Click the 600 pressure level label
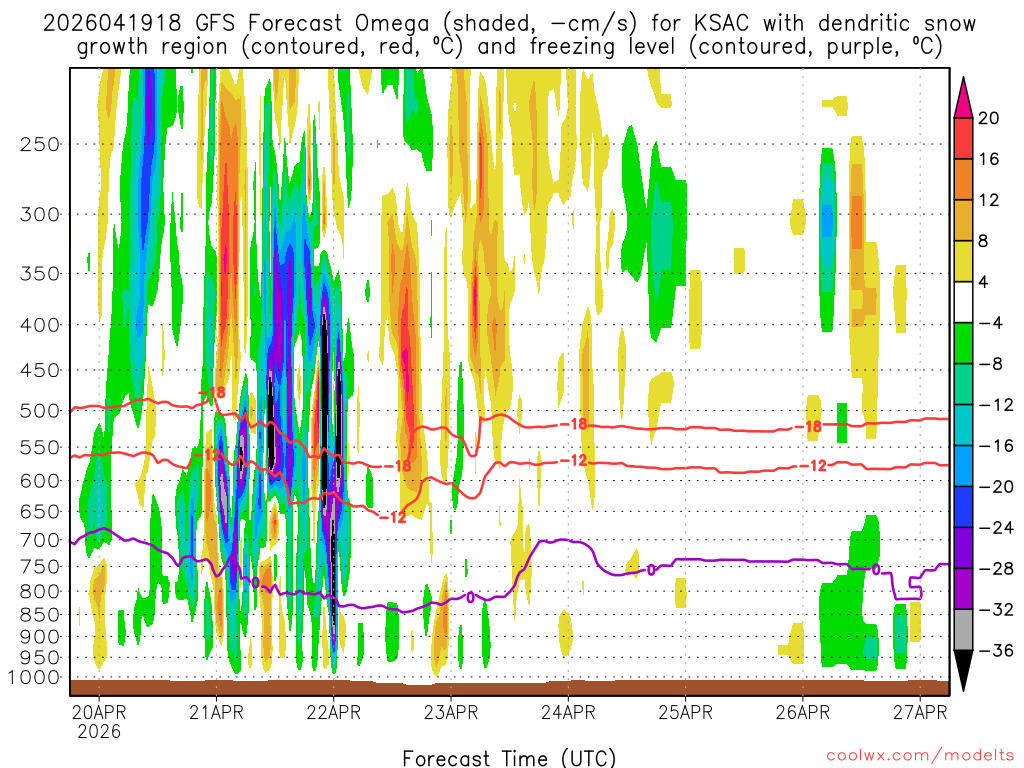 pyautogui.click(x=40, y=481)
